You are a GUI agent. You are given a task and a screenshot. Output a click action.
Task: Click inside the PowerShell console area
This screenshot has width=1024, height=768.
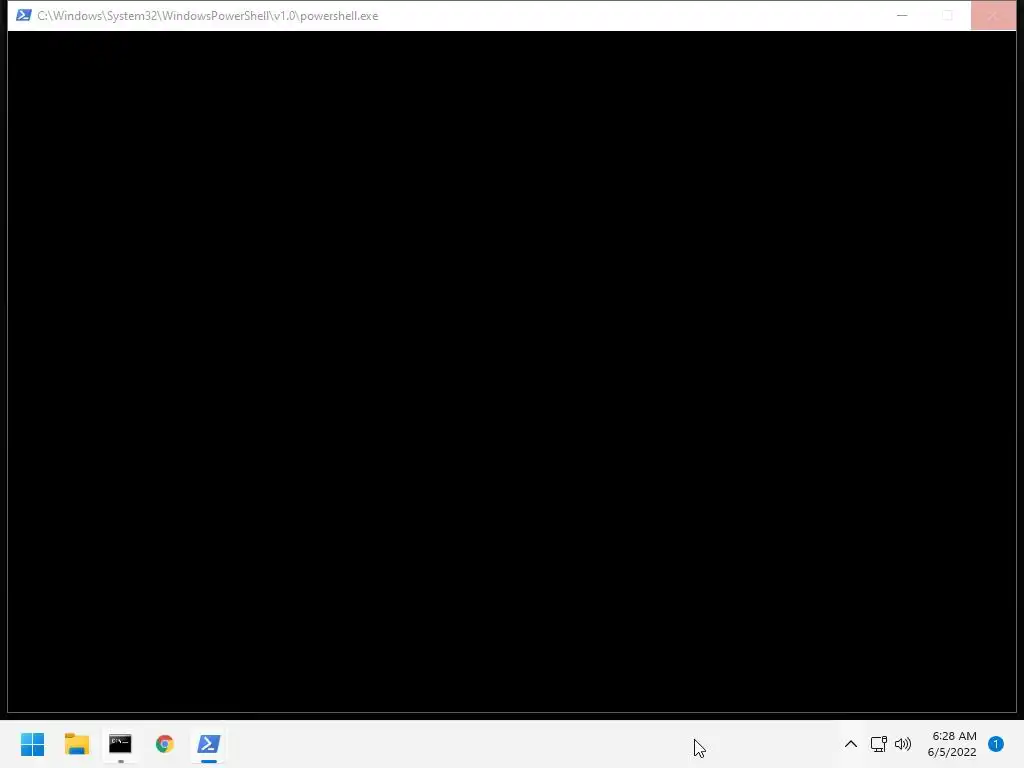point(512,371)
